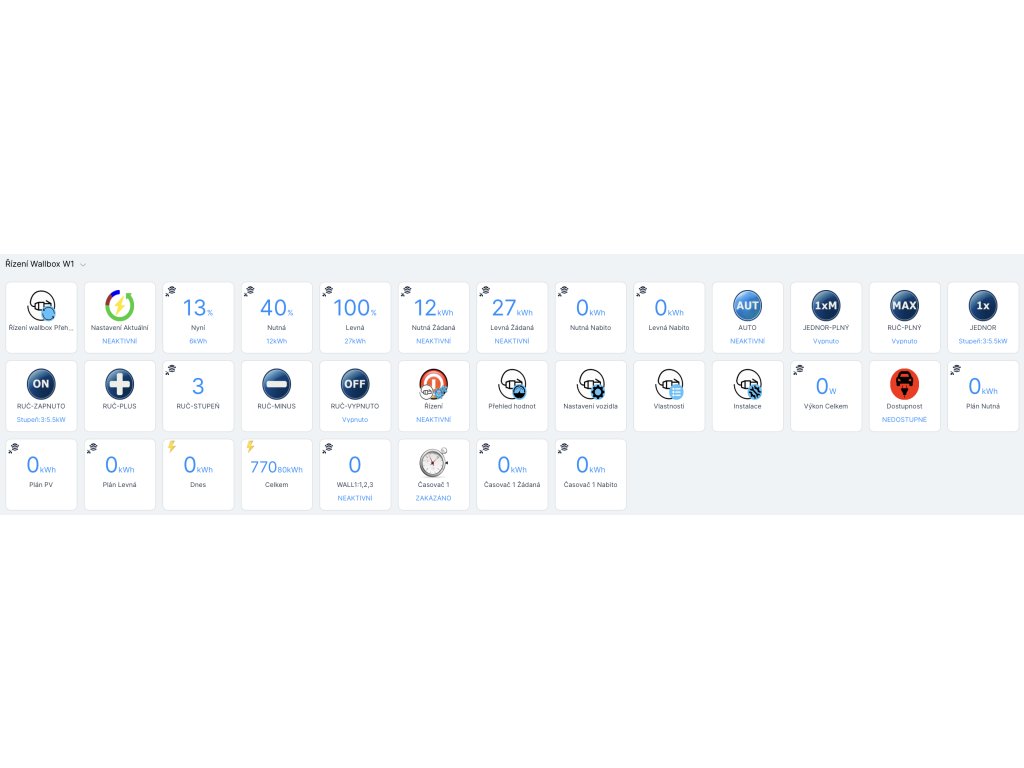Viewport: 1024px width, 768px height.
Task: Click the Dnes energy tile
Action: pyautogui.click(x=198, y=474)
